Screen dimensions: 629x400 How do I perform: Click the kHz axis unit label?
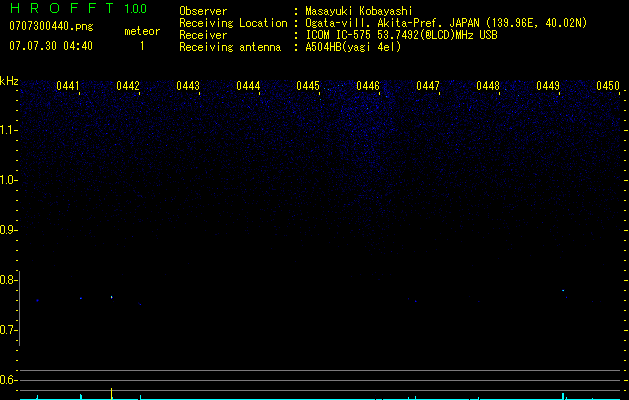point(9,81)
